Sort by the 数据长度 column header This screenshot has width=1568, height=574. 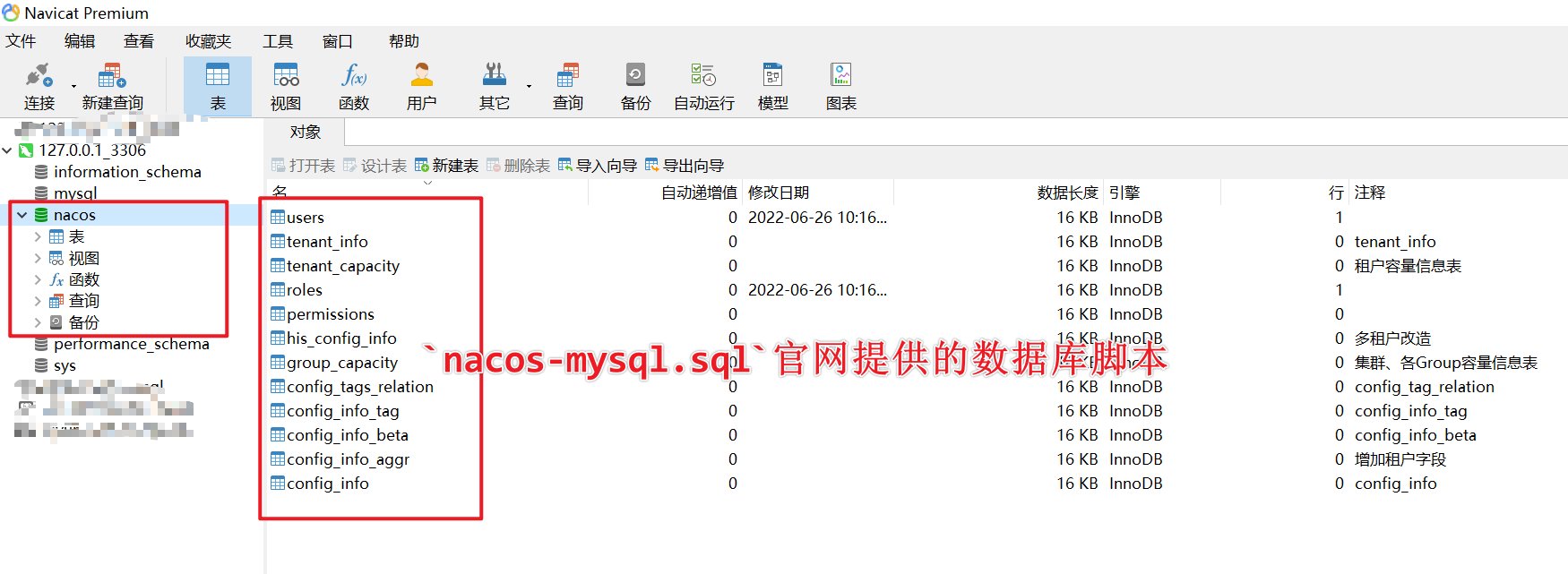[x=998, y=193]
